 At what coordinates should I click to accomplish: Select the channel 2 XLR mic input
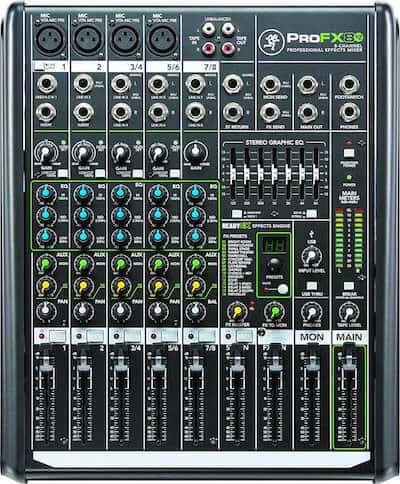(88, 39)
